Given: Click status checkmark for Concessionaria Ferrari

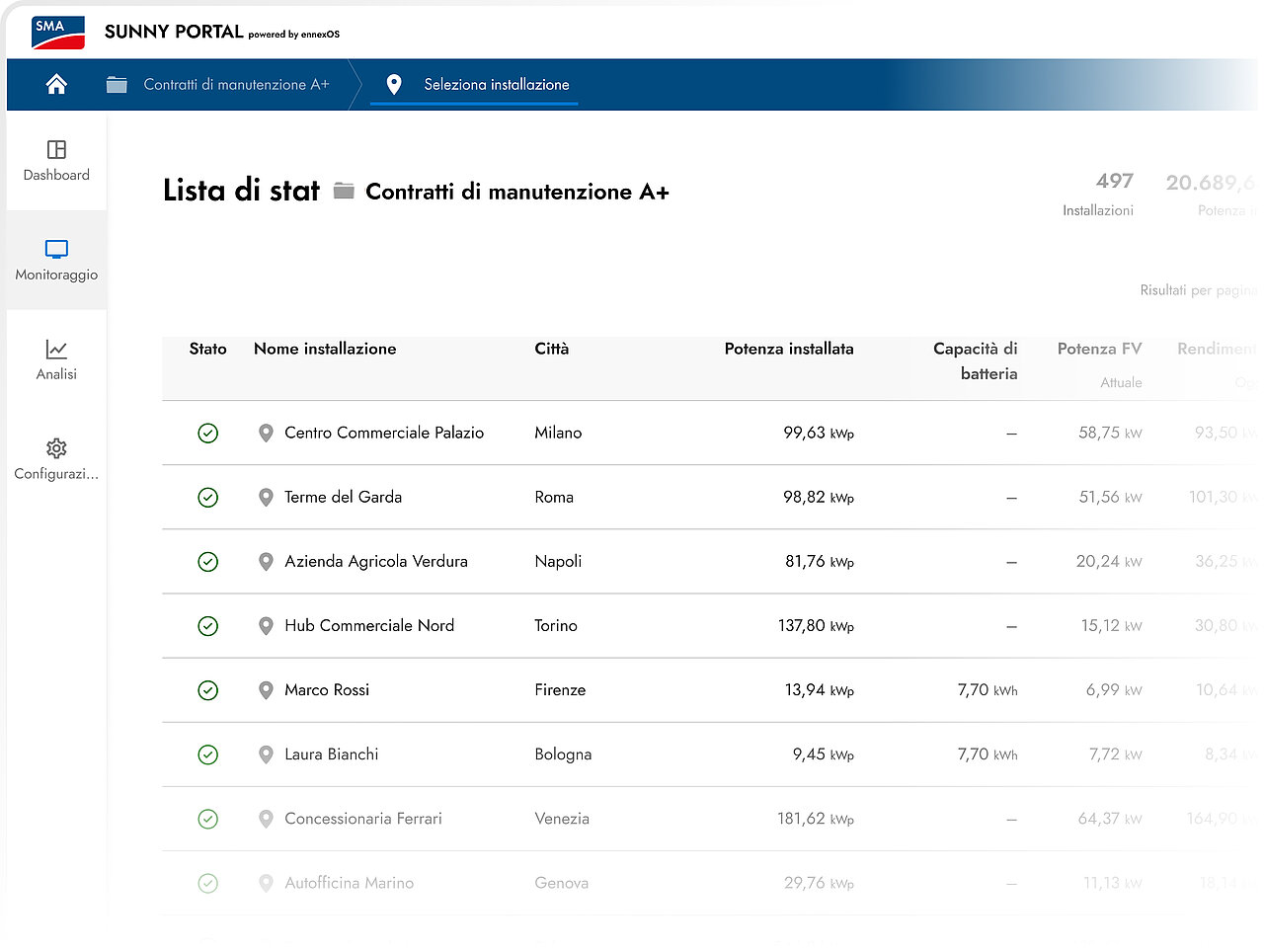Looking at the screenshot, I should pyautogui.click(x=207, y=819).
